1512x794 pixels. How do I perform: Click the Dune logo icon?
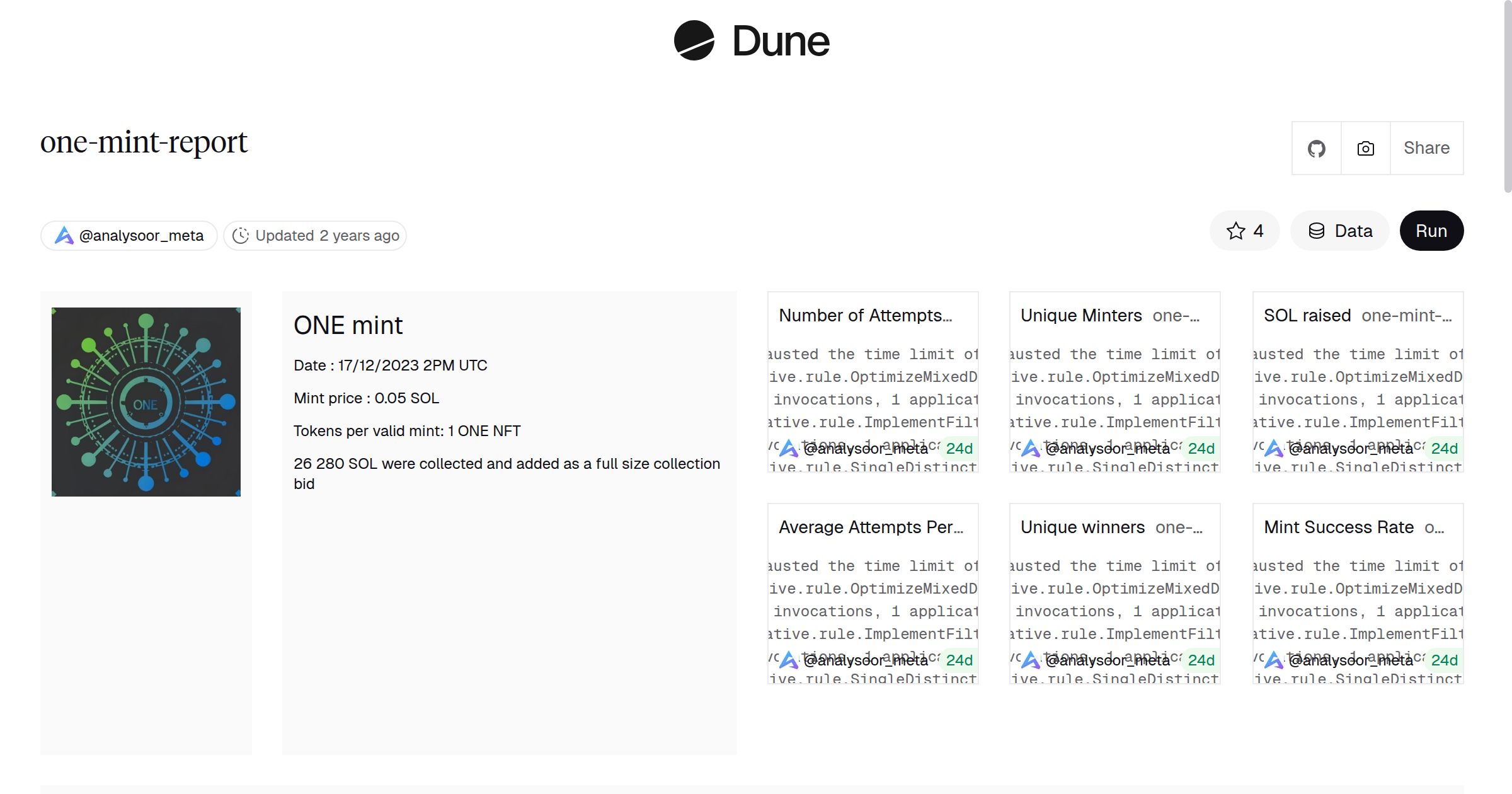point(694,40)
